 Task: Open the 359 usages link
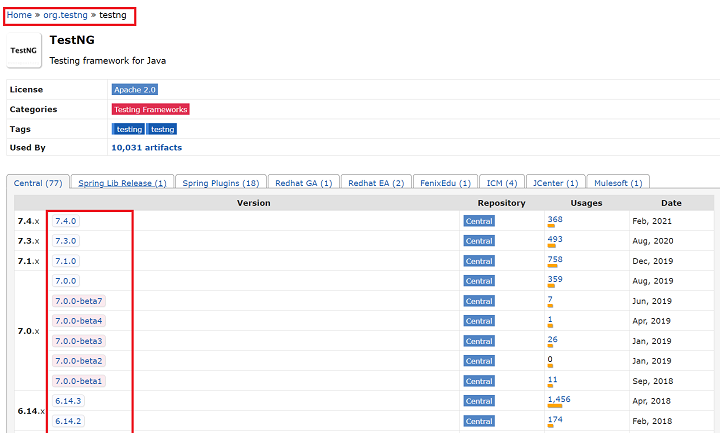(555, 279)
